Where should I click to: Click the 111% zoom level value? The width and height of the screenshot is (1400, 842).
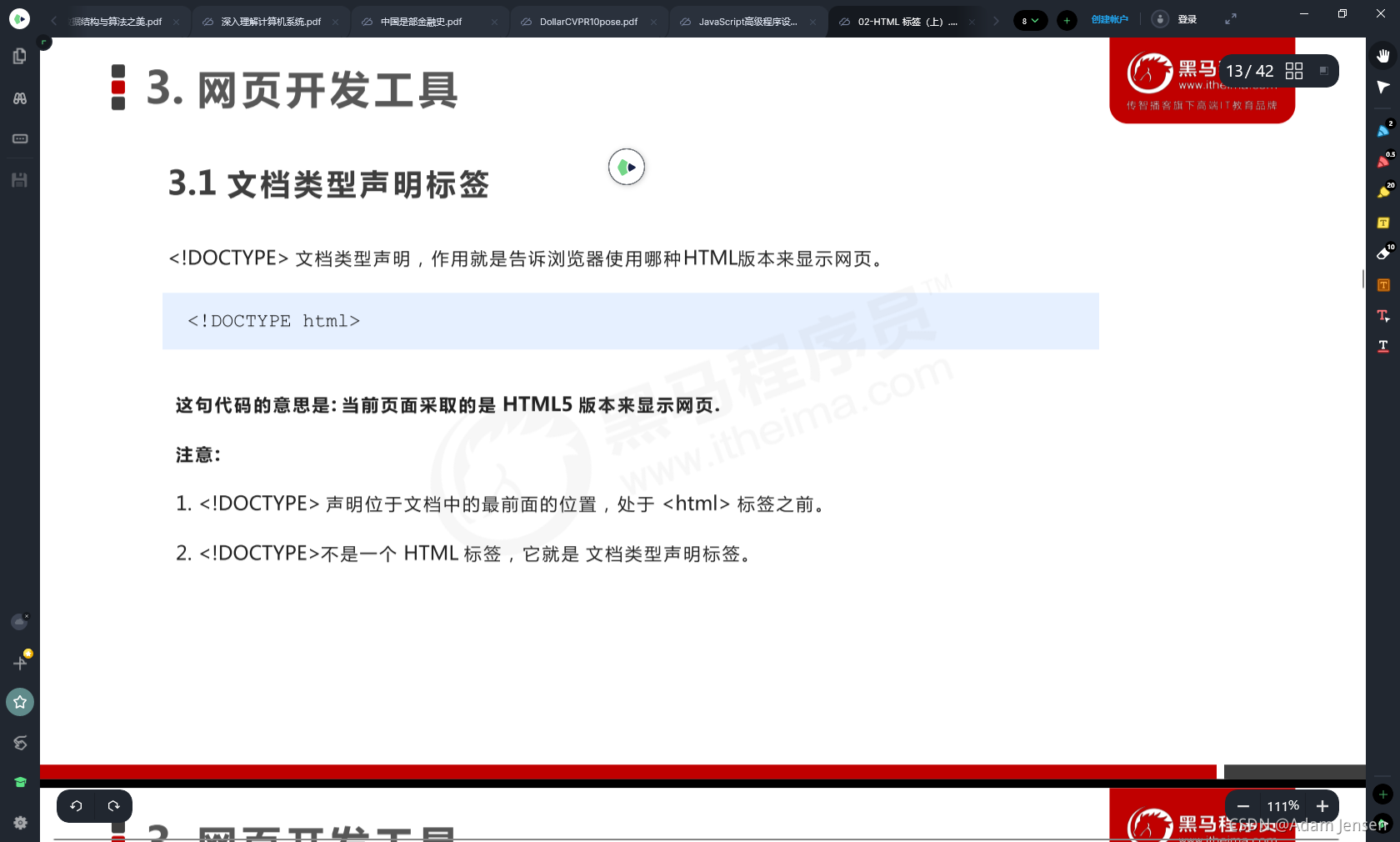pos(1283,806)
